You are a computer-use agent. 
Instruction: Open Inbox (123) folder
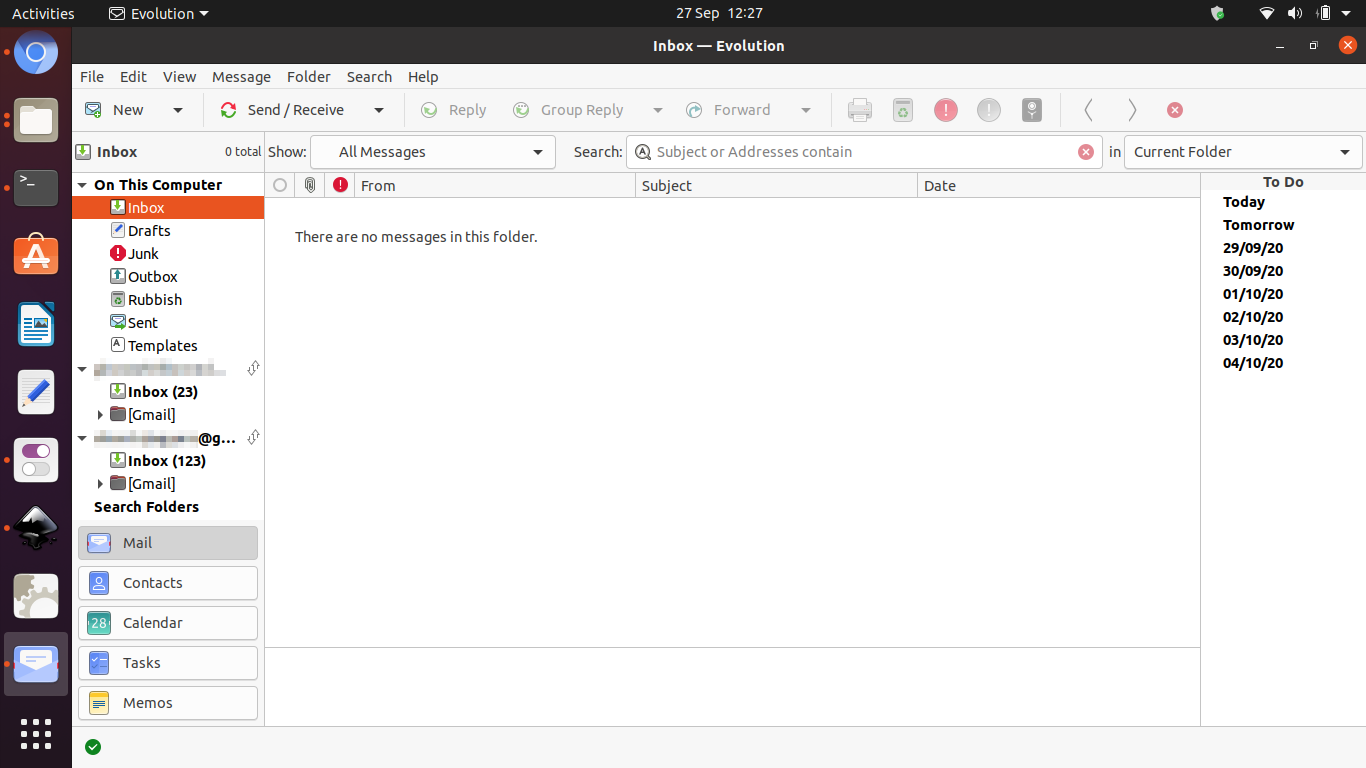tap(166, 461)
